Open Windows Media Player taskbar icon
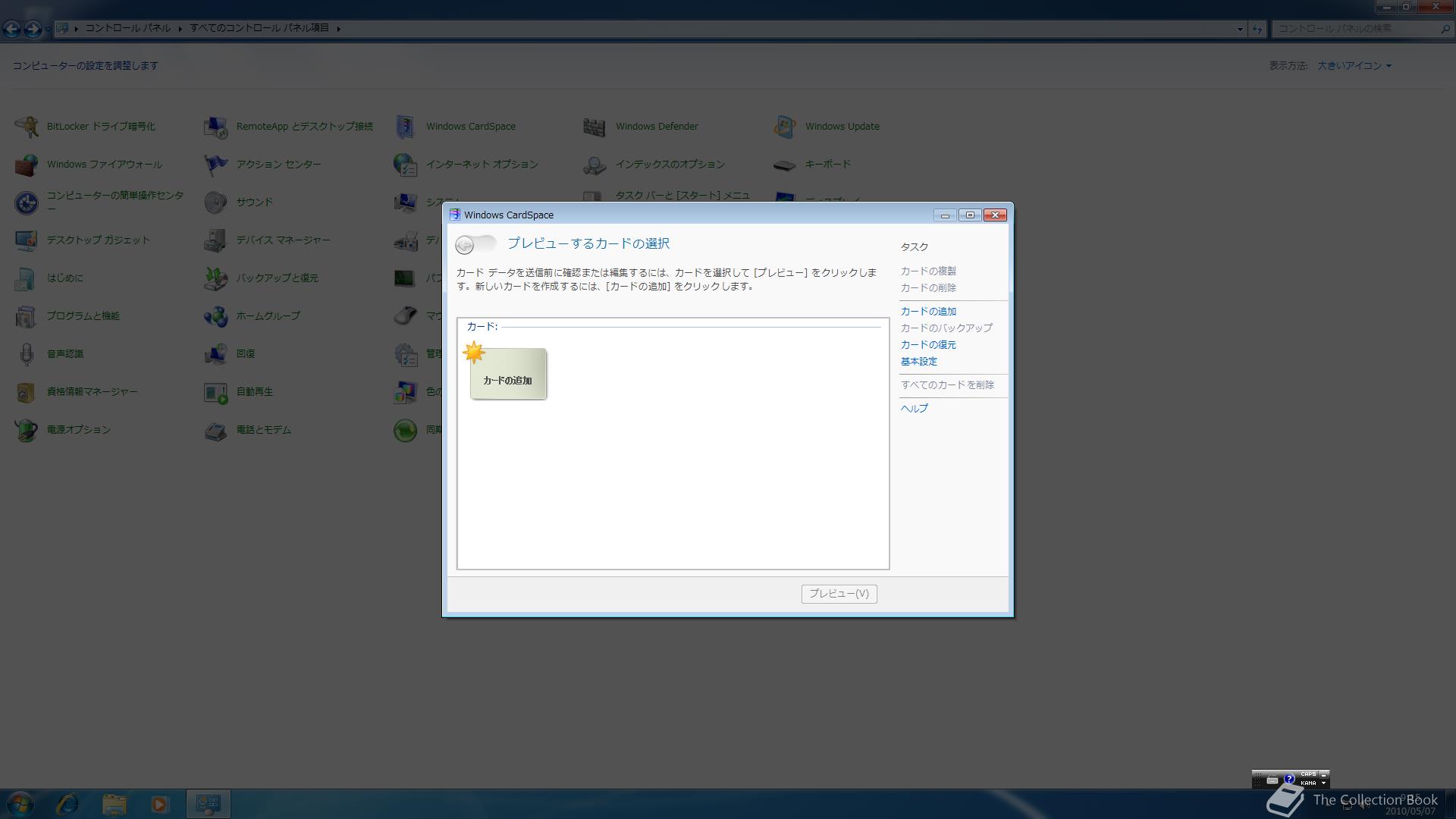Viewport: 1456px width, 819px height. (x=160, y=804)
